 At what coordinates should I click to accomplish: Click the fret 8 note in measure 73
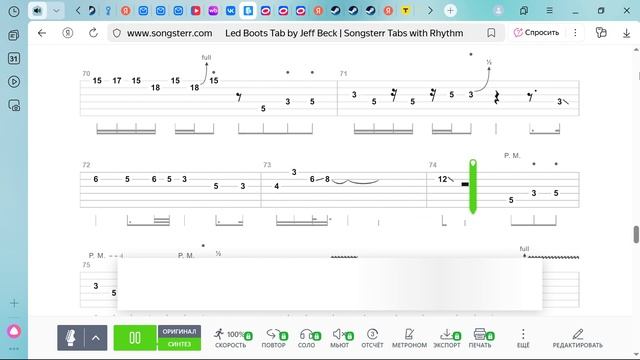(x=327, y=179)
